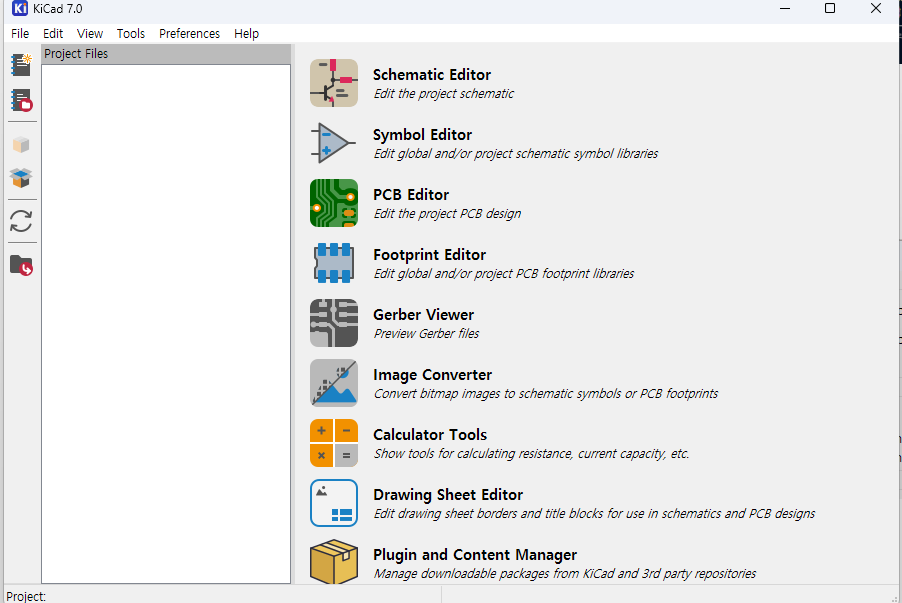Screen dimensions: 902x603
Task: Maximize the KiCad window
Action: tap(830, 9)
